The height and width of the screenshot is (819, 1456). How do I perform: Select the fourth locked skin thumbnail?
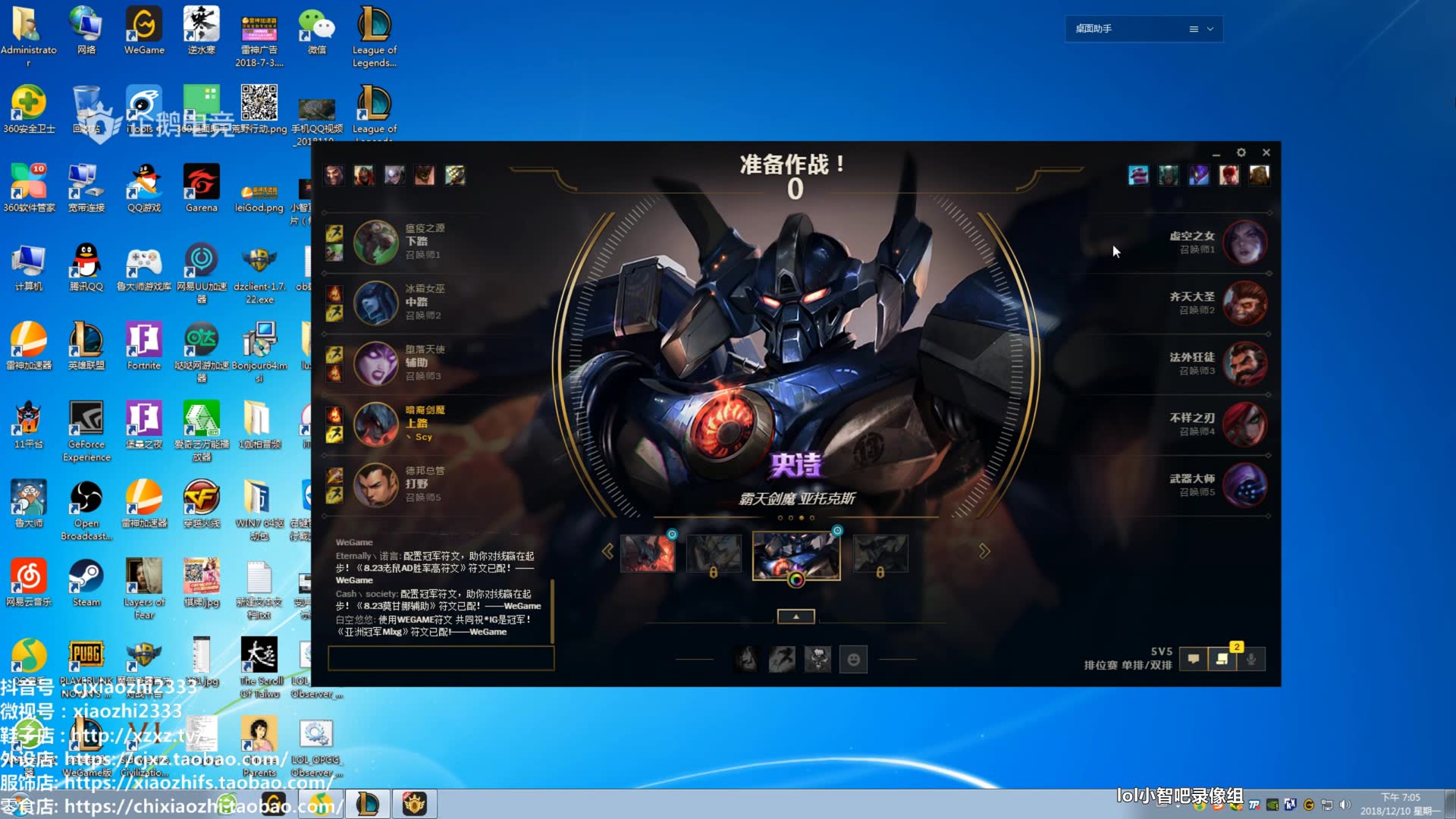click(880, 554)
